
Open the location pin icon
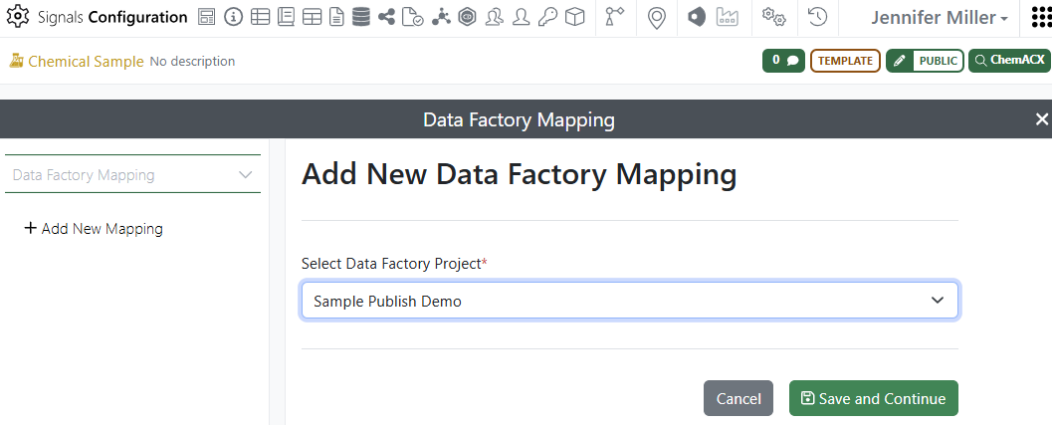[656, 18]
